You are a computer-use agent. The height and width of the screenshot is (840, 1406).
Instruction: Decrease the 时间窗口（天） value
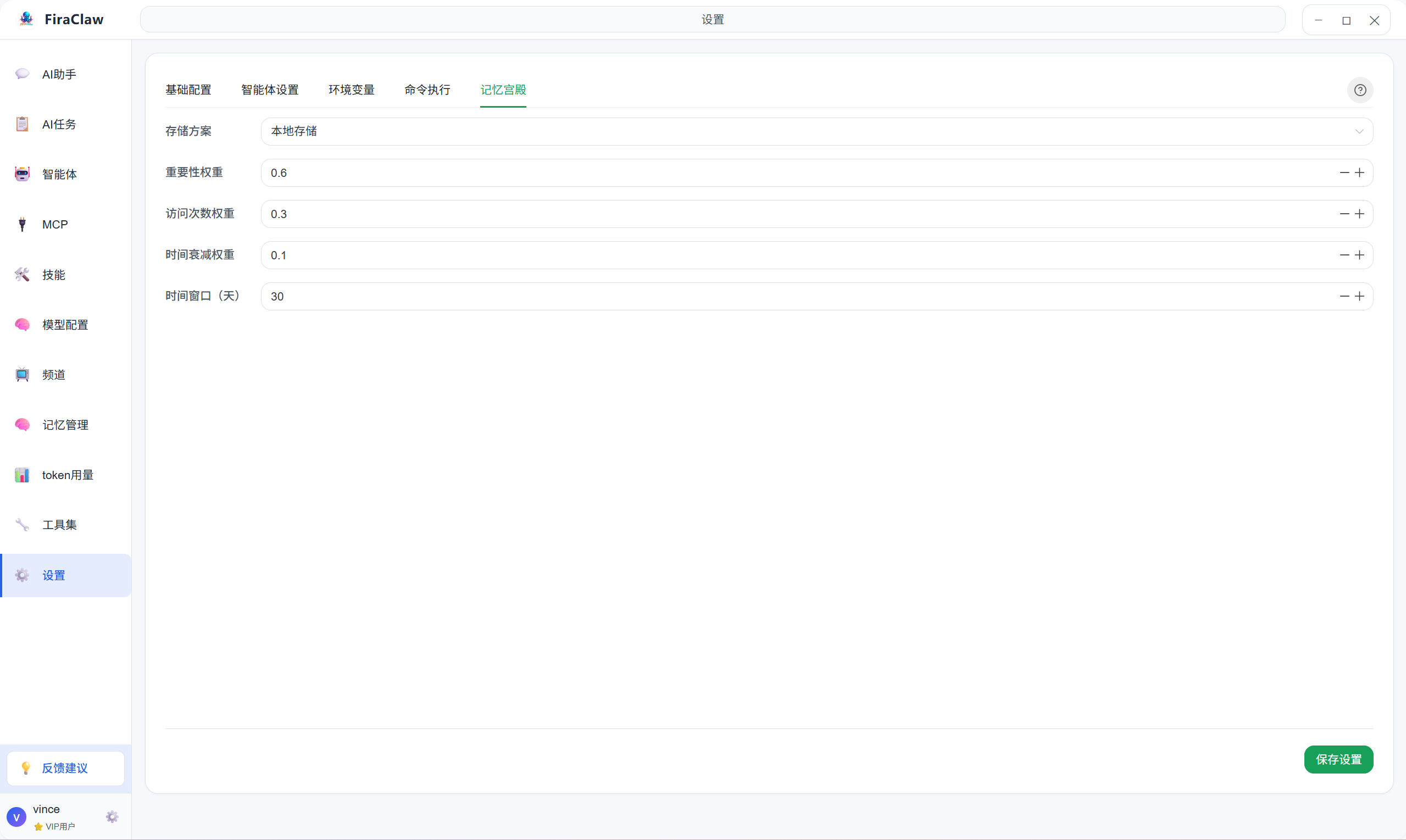1344,297
